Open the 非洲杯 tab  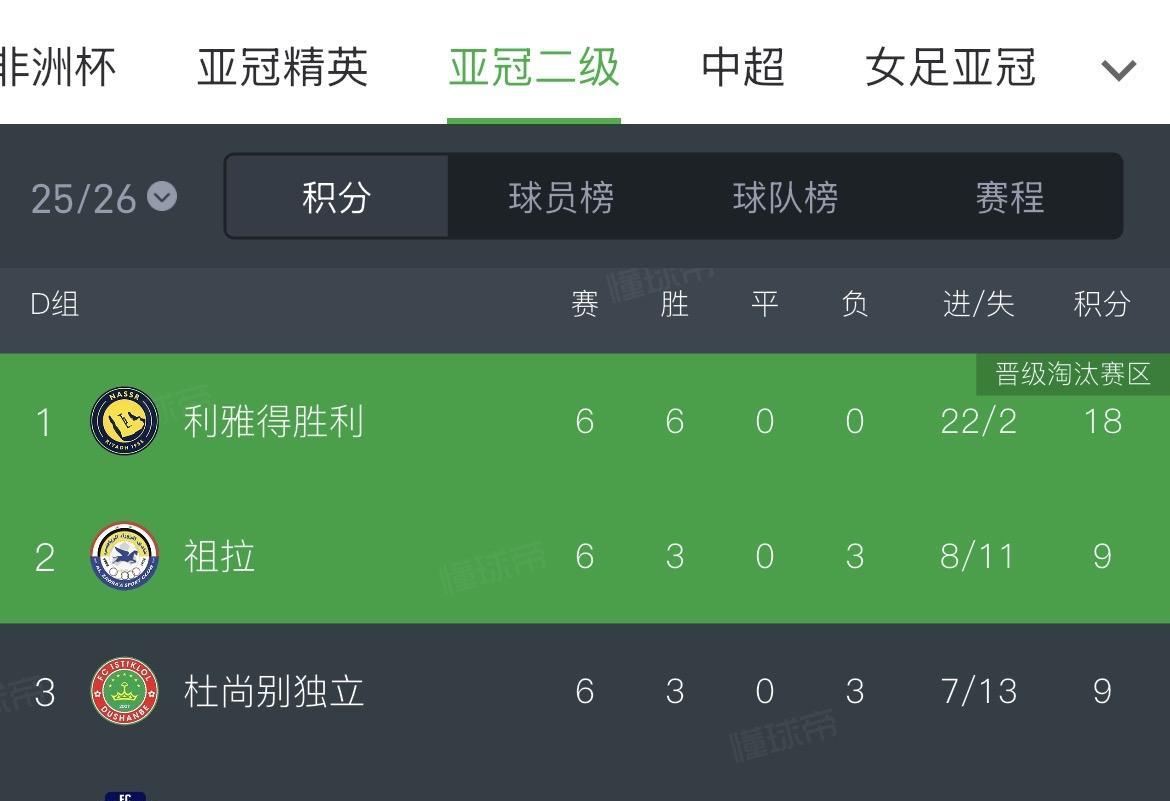coord(58,68)
